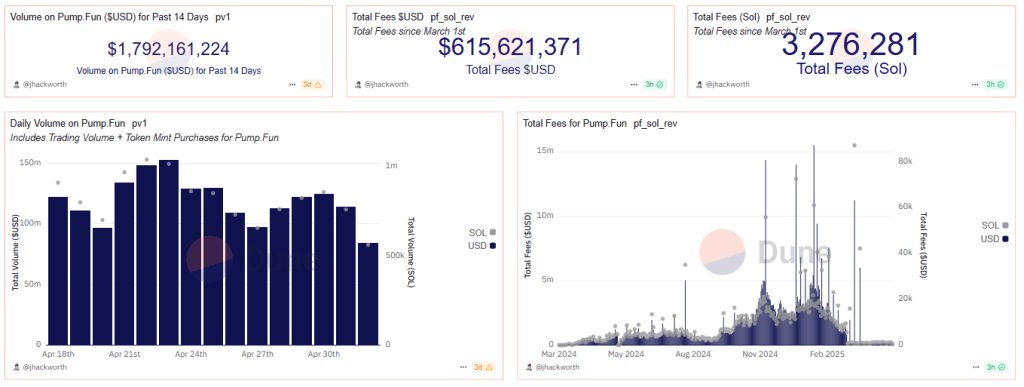Select the Apr 24th bar in the Daily Volume chart
1024x387 pixels.
(191, 266)
